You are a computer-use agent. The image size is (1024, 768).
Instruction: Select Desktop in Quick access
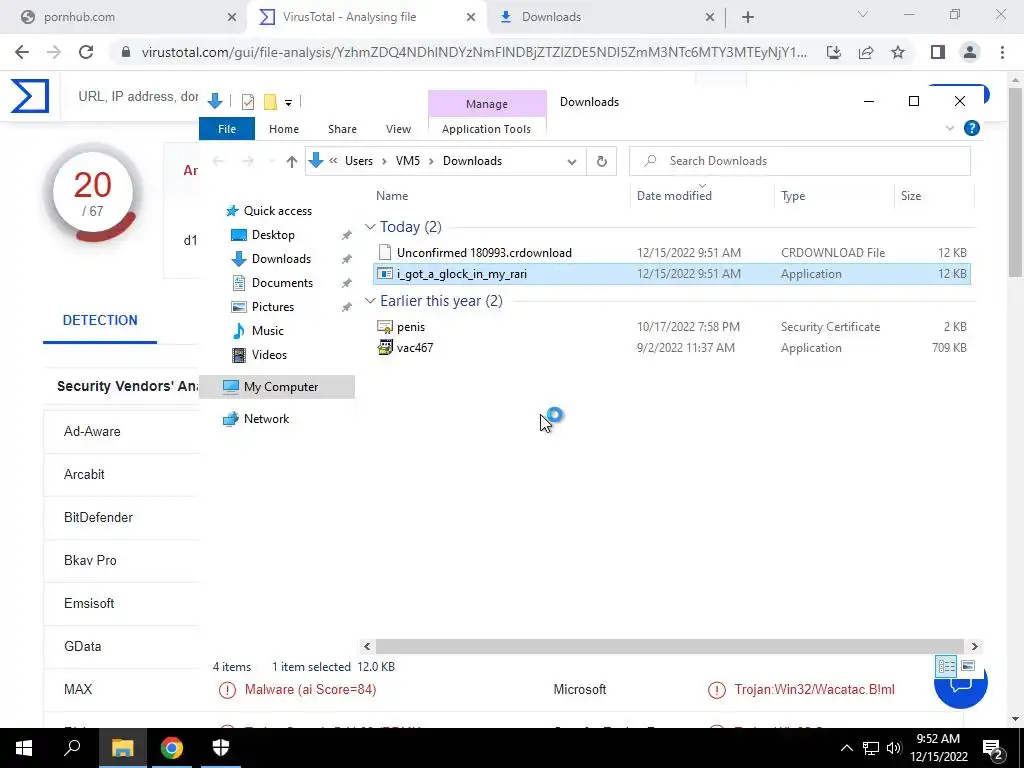(273, 235)
